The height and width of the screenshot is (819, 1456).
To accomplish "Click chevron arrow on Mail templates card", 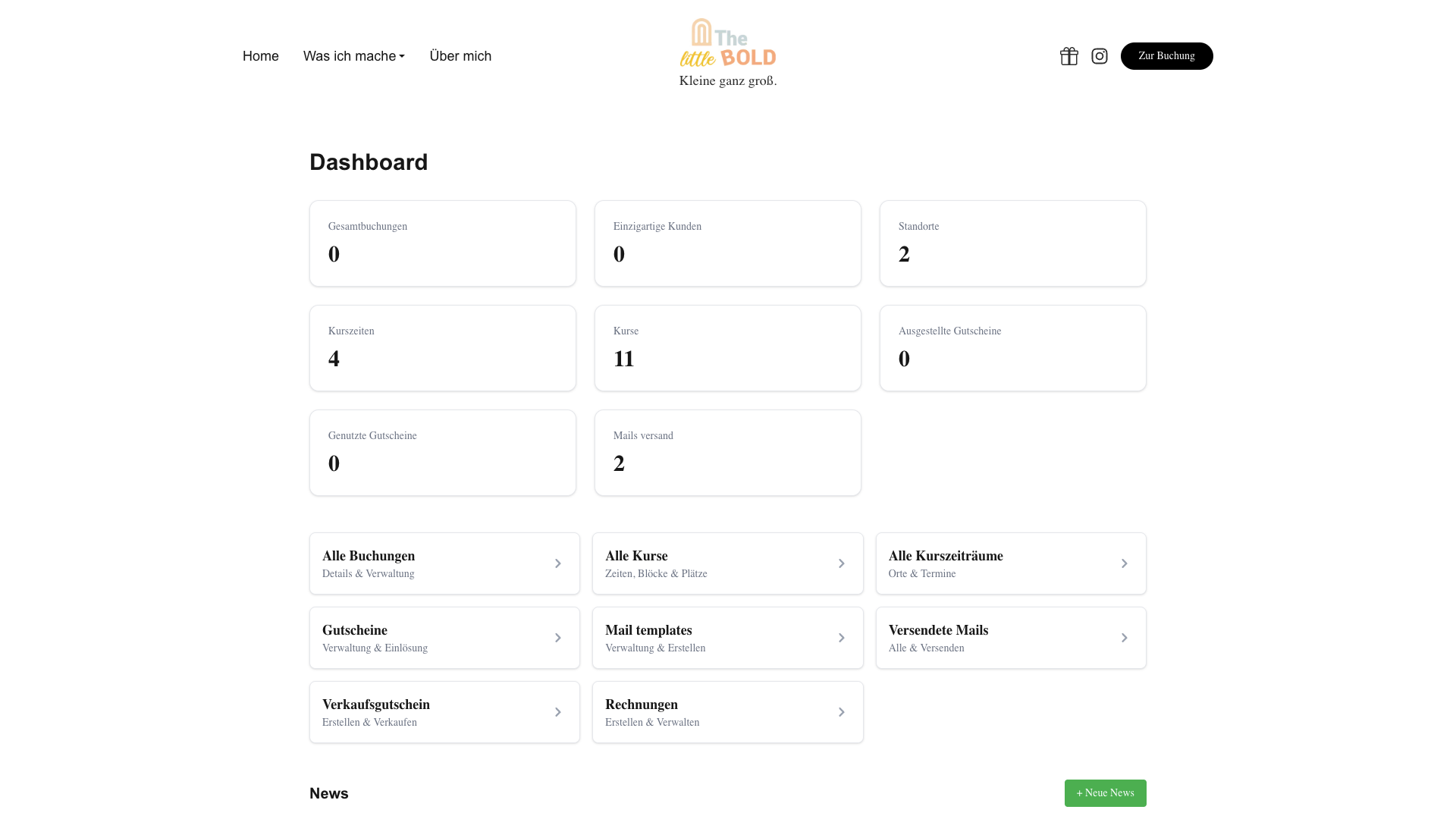I will click(841, 638).
